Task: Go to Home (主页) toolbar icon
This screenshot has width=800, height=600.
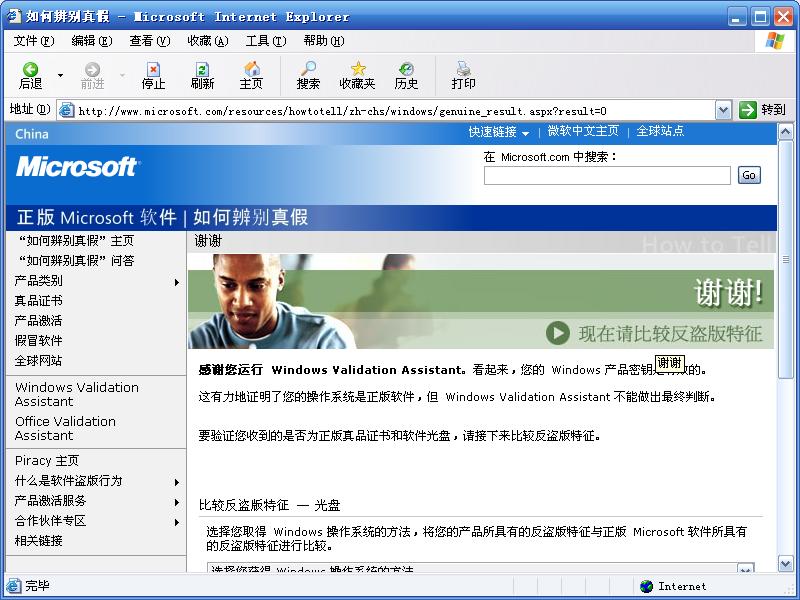Action: click(x=252, y=76)
